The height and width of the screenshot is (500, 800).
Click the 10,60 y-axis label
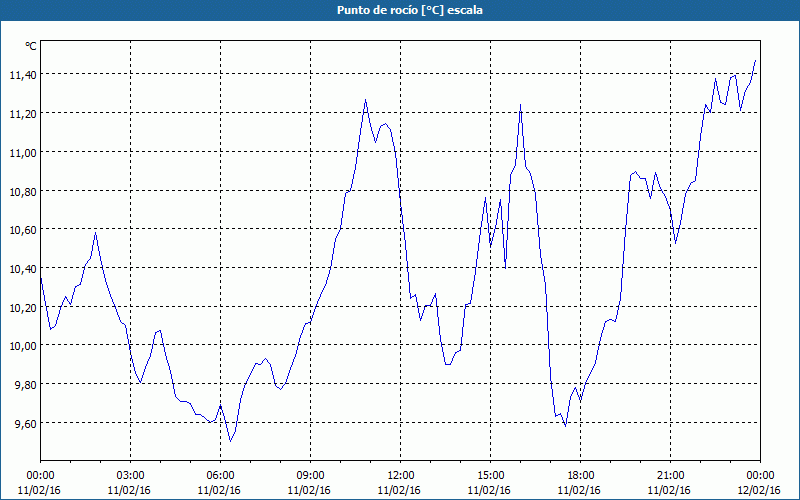click(x=23, y=230)
